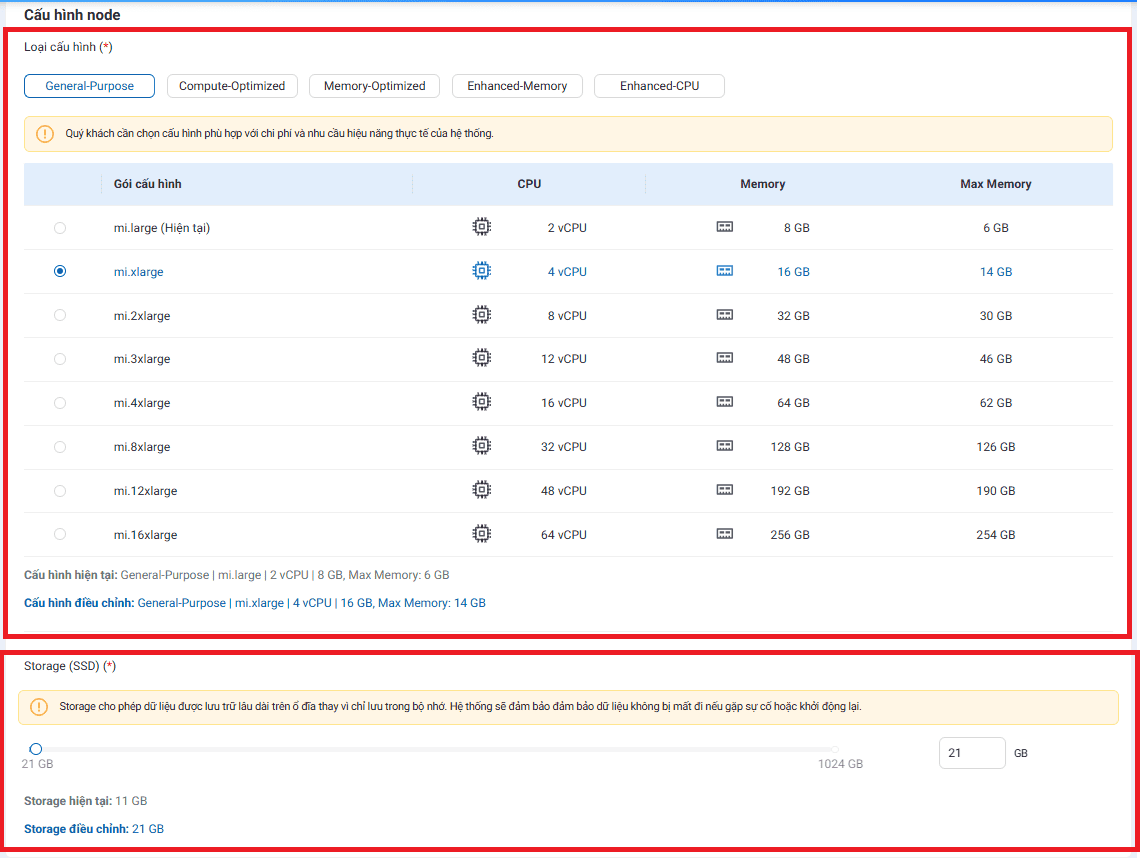Choose the mi.large (Hiện tại) radio option
This screenshot has height=858, width=1148.
point(60,228)
